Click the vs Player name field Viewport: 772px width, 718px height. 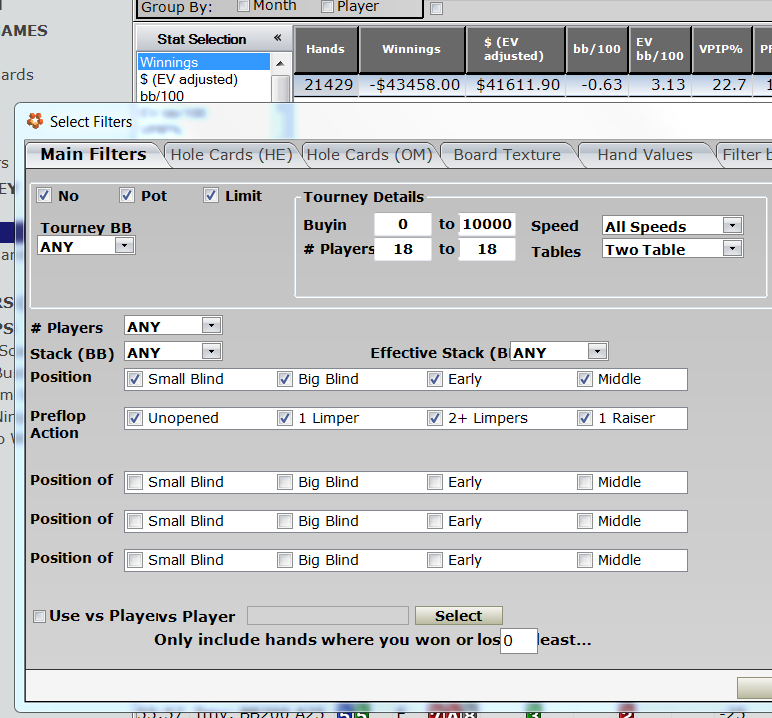coord(328,616)
